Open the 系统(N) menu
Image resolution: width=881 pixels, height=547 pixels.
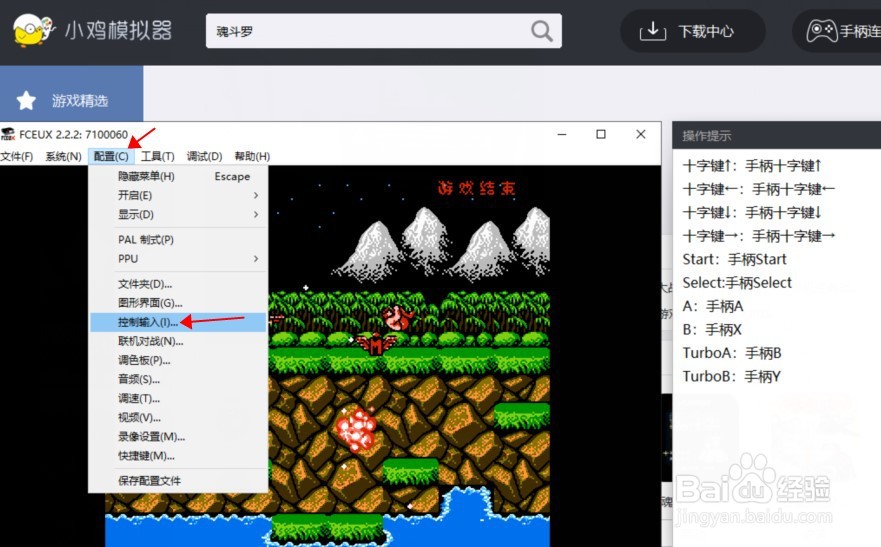point(63,156)
